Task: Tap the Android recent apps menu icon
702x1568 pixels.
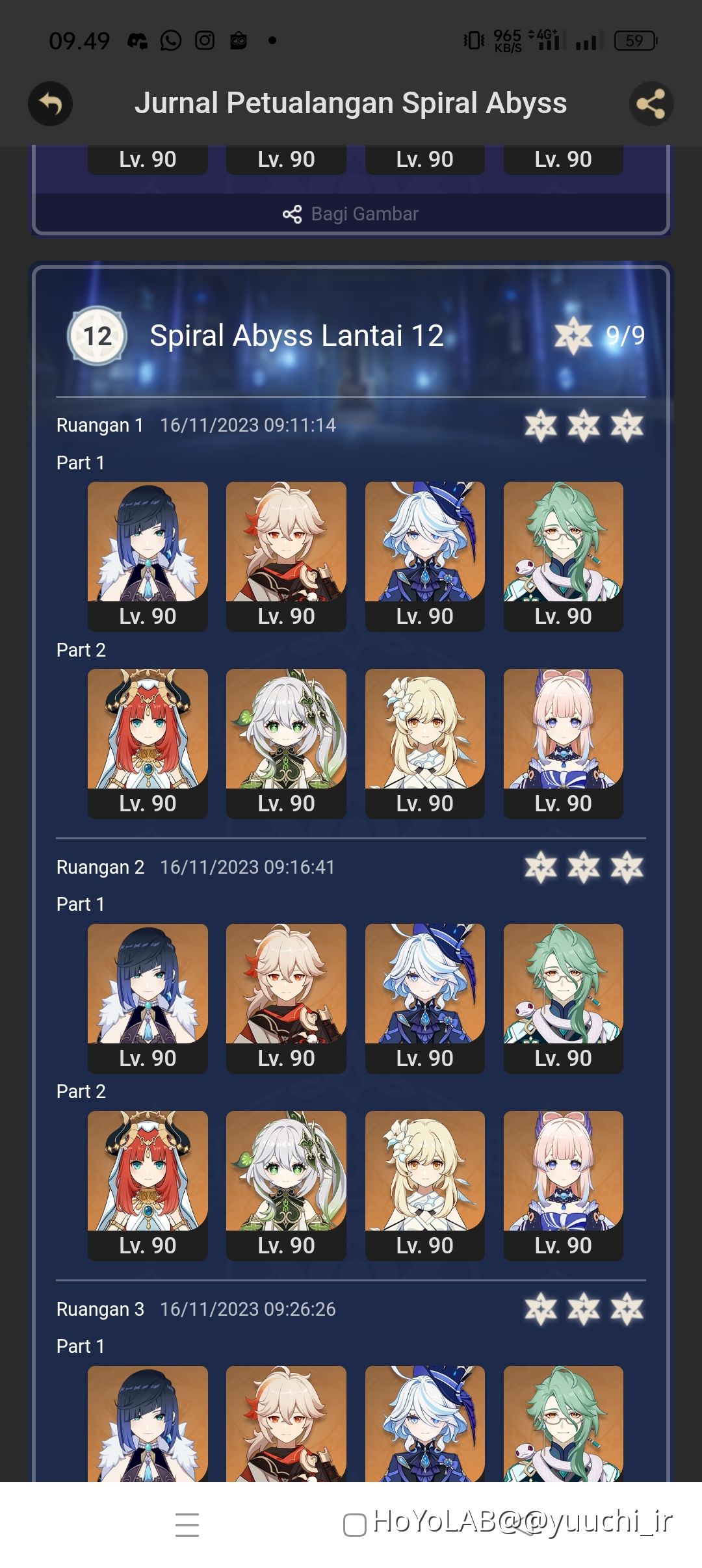Action: pos(187,1524)
